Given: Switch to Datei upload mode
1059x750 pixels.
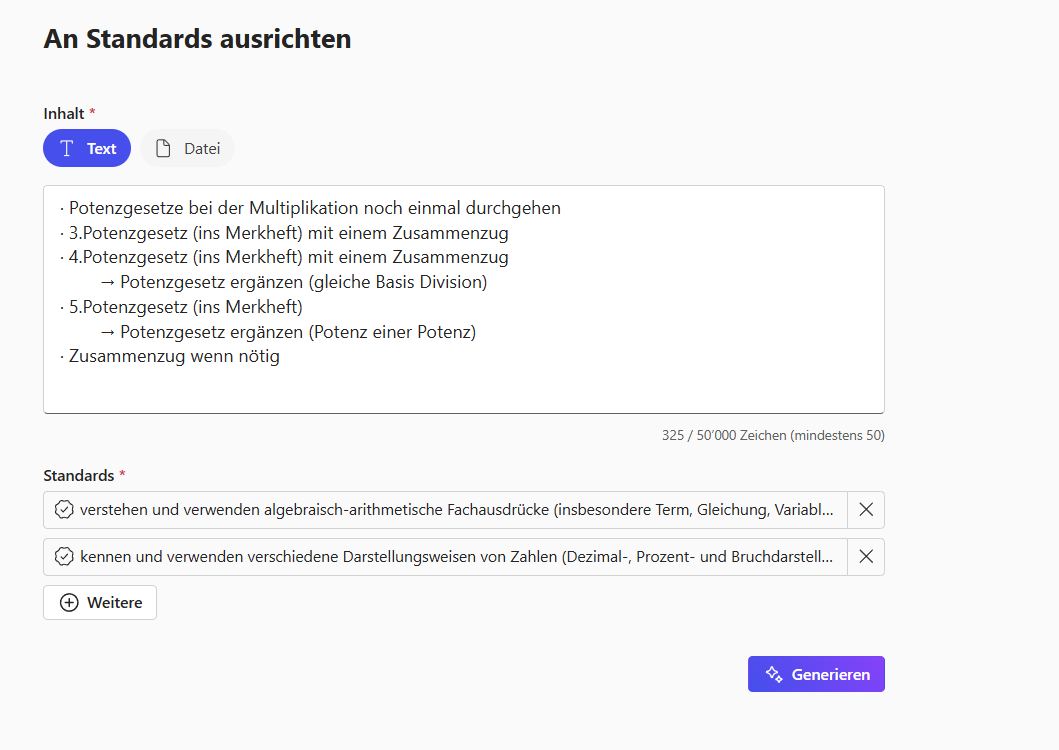Looking at the screenshot, I should (x=187, y=148).
